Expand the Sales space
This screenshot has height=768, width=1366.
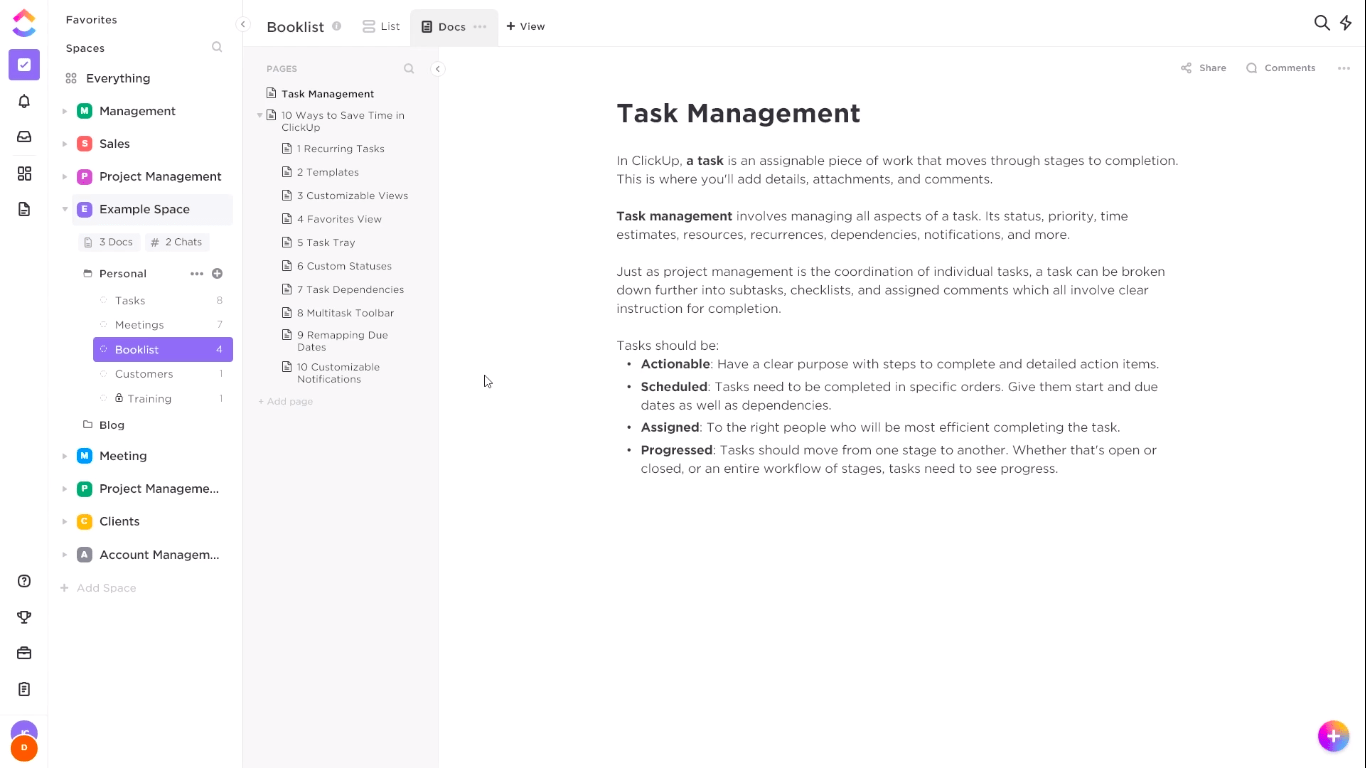pyautogui.click(x=65, y=144)
